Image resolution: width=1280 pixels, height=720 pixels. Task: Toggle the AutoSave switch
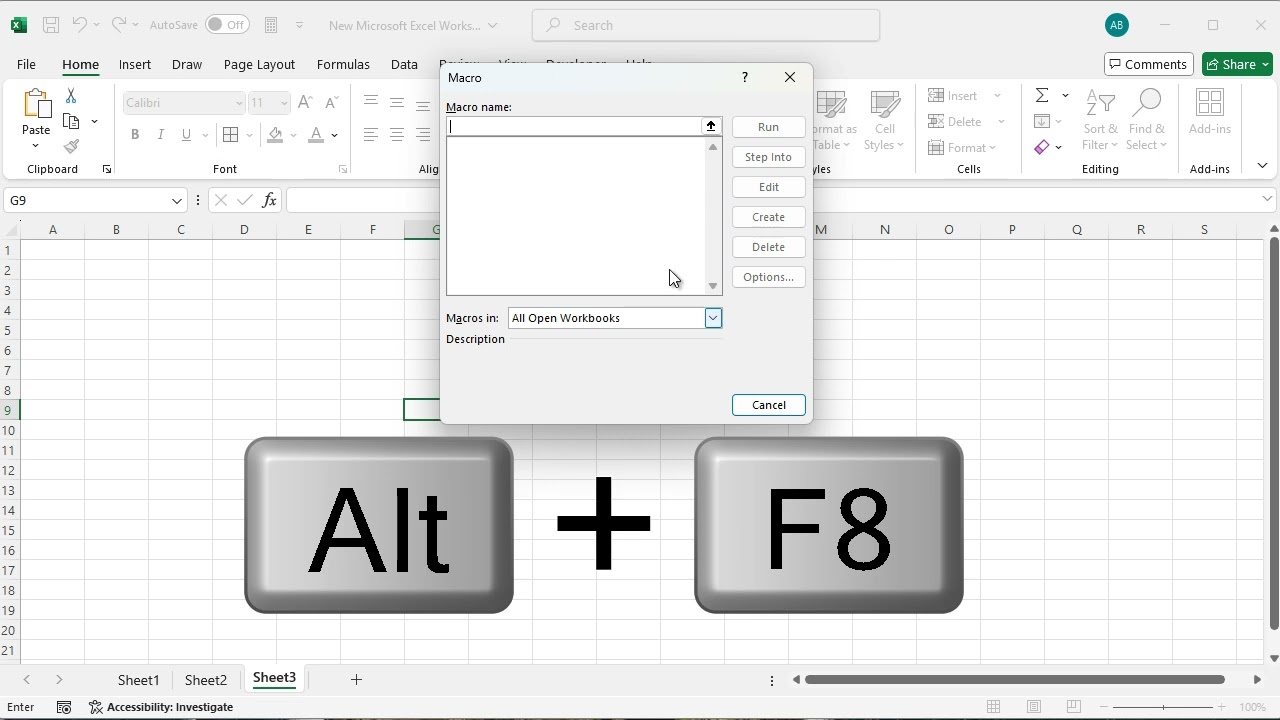pyautogui.click(x=227, y=25)
